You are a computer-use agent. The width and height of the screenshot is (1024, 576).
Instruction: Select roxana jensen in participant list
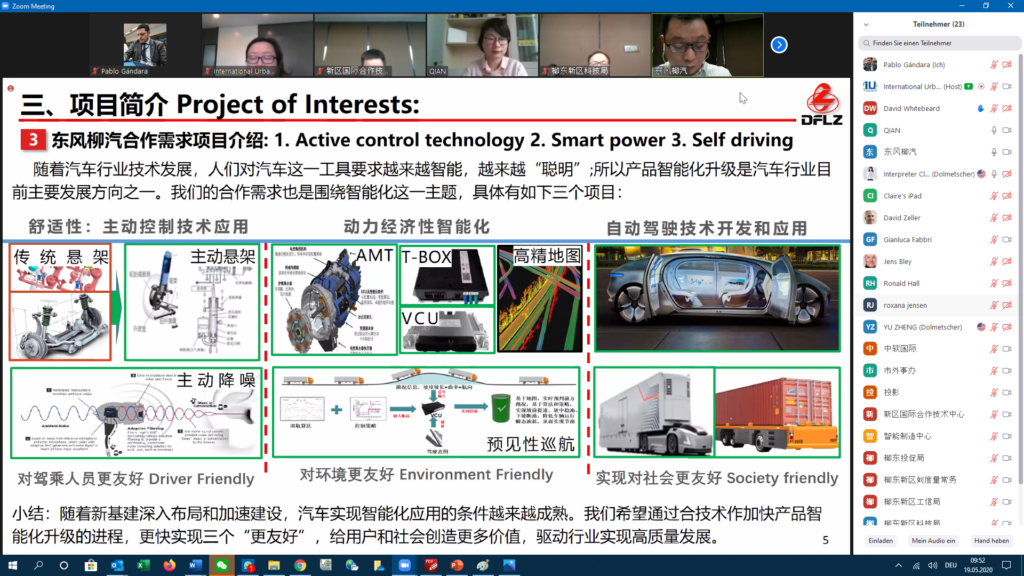[907, 304]
